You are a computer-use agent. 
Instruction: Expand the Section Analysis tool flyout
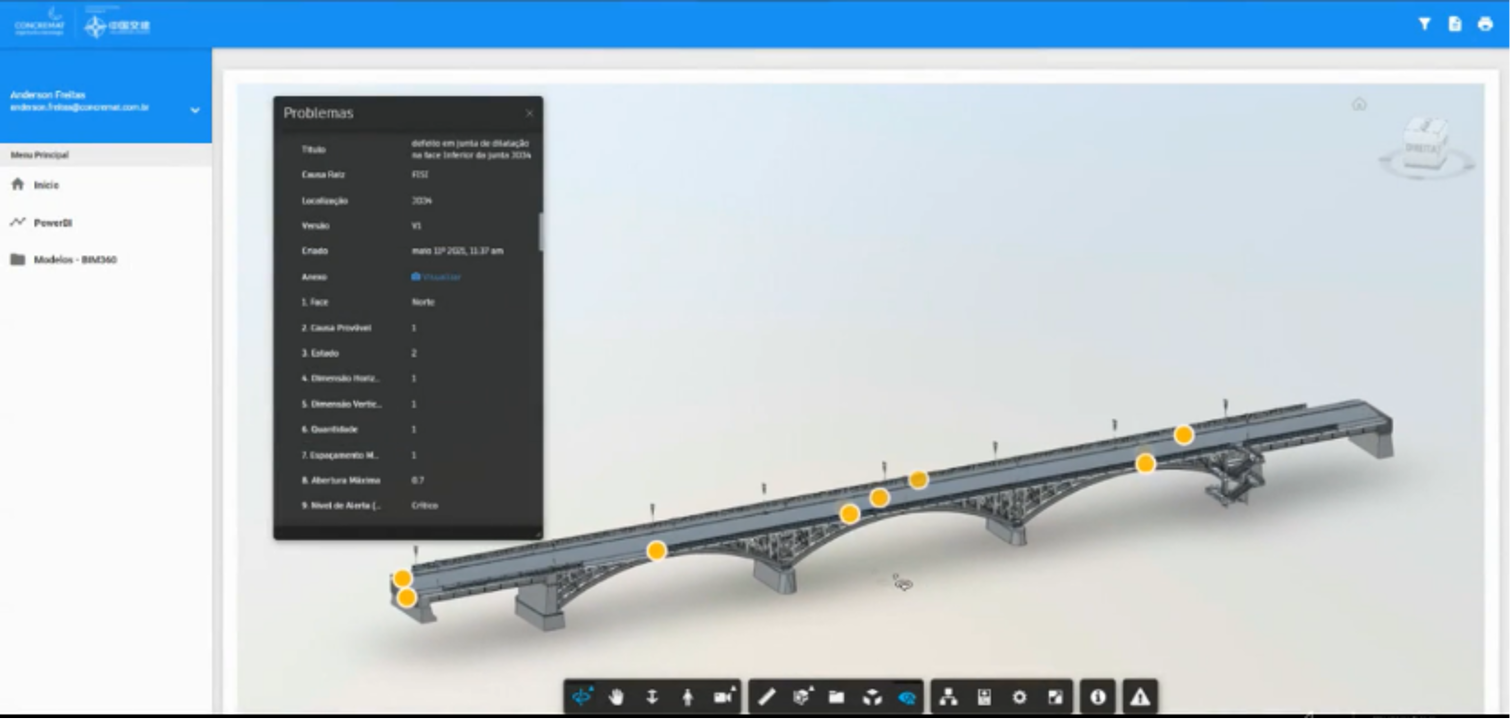(x=801, y=697)
